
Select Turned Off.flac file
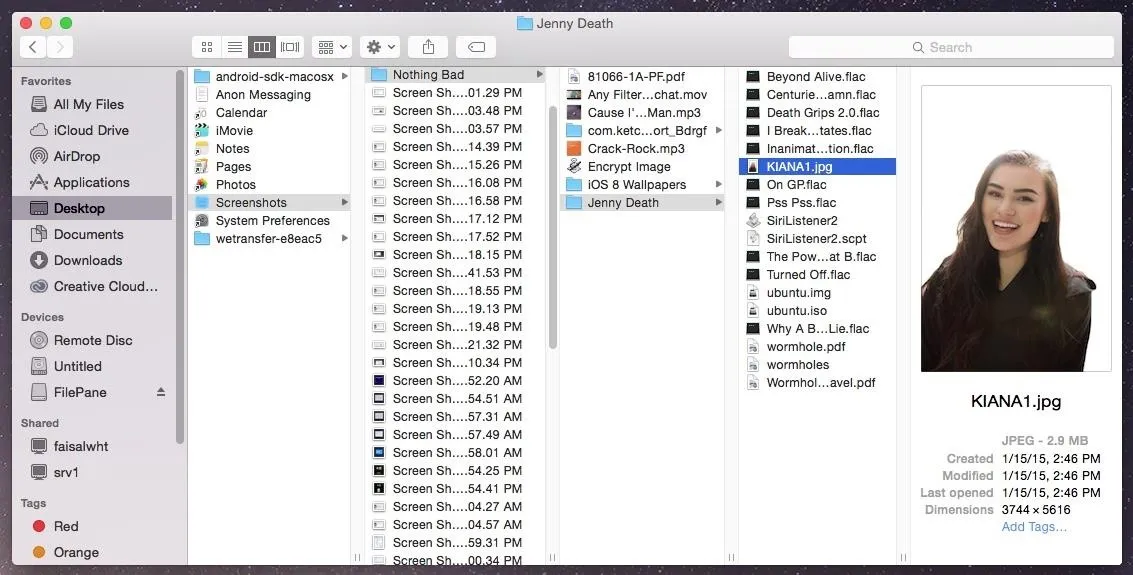(x=817, y=274)
